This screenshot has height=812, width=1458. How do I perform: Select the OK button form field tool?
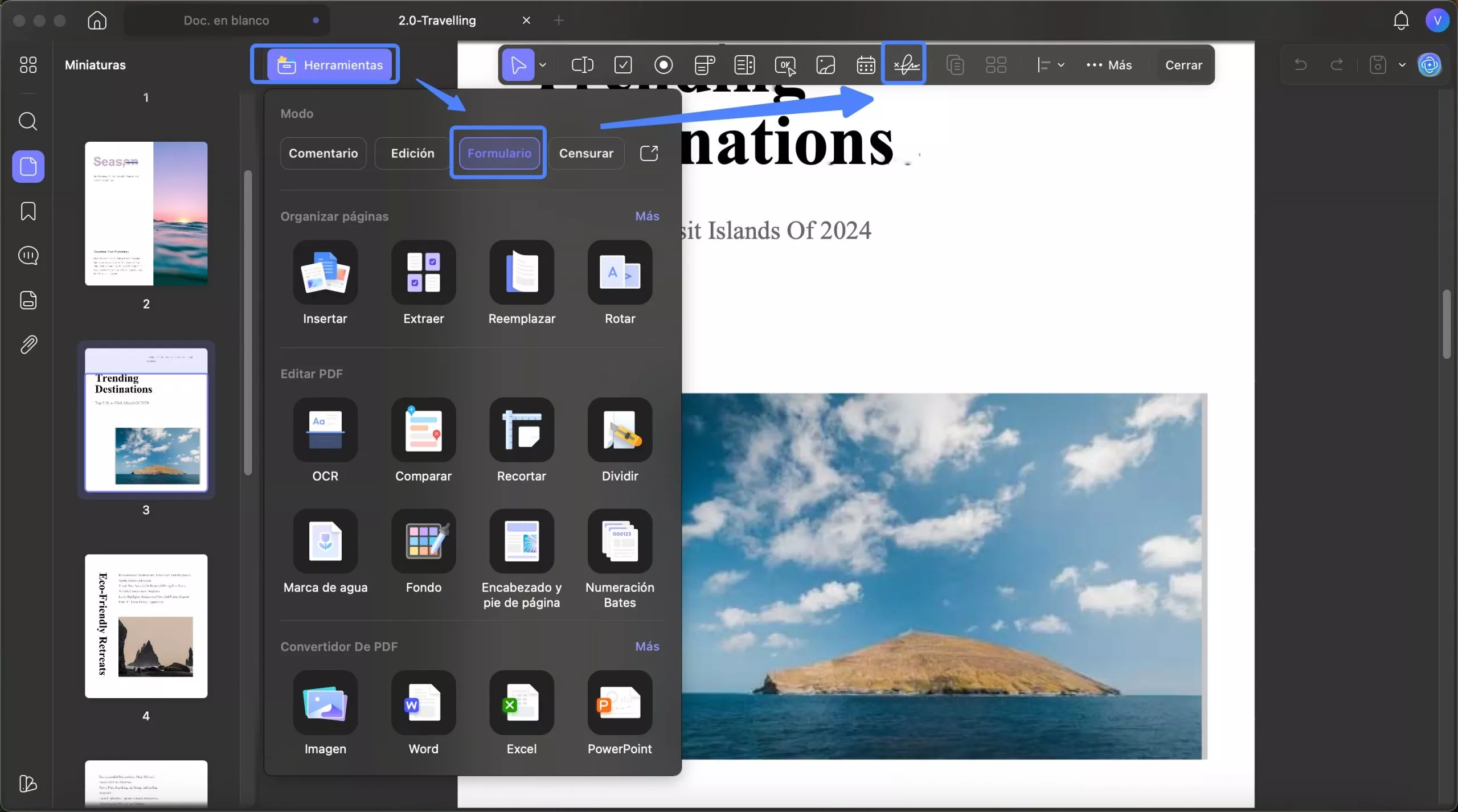point(785,65)
